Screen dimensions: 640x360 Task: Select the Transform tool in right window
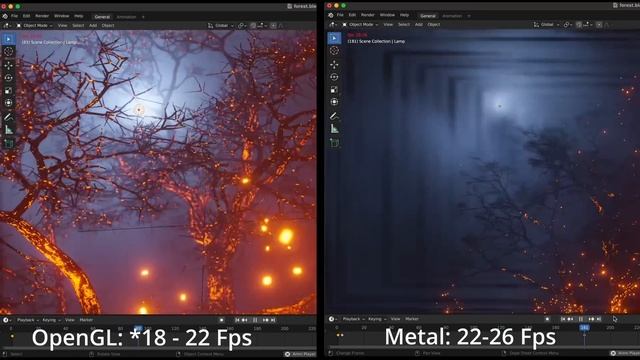(x=334, y=102)
